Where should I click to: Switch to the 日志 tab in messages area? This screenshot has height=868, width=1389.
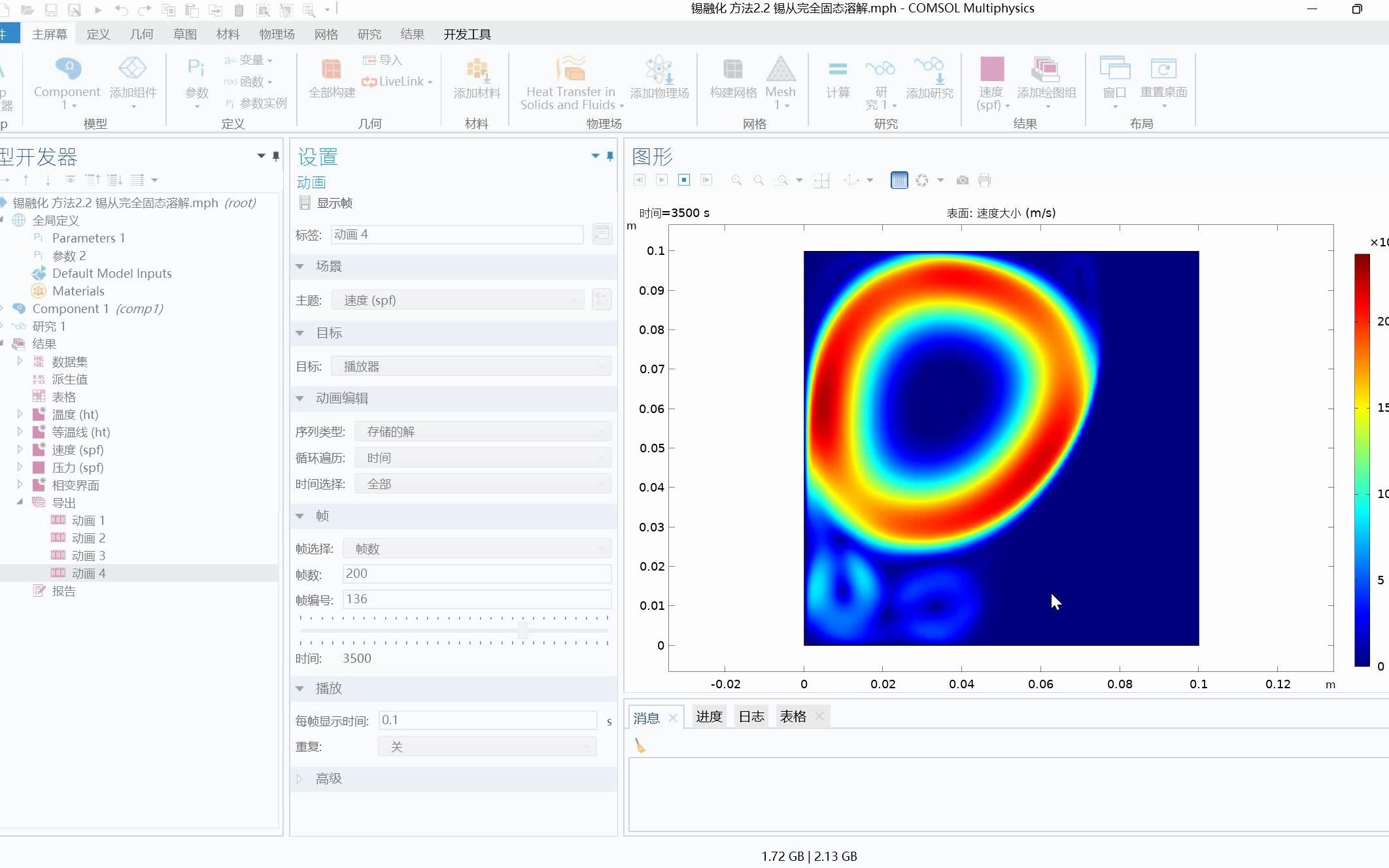point(751,716)
